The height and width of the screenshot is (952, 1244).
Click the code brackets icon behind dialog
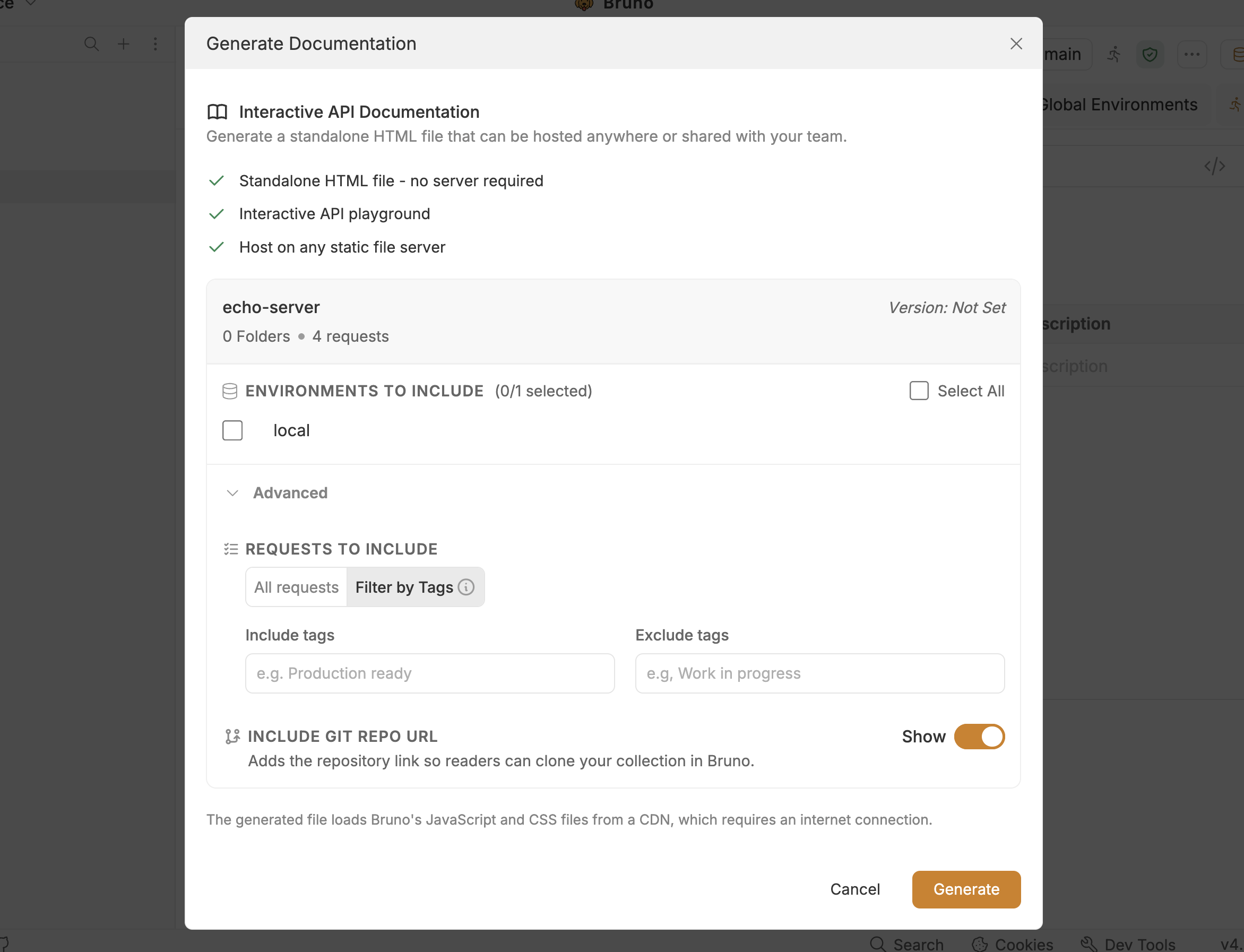[x=1214, y=166]
